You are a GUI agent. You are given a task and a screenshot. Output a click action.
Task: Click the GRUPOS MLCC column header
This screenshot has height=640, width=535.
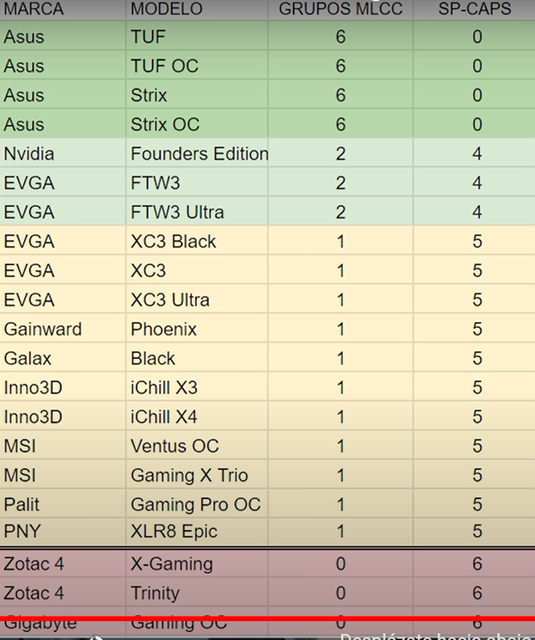click(x=340, y=9)
